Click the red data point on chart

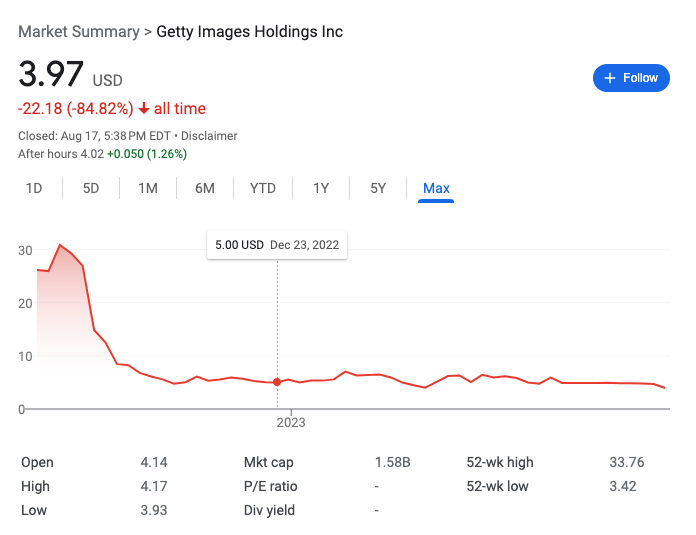coord(277,382)
